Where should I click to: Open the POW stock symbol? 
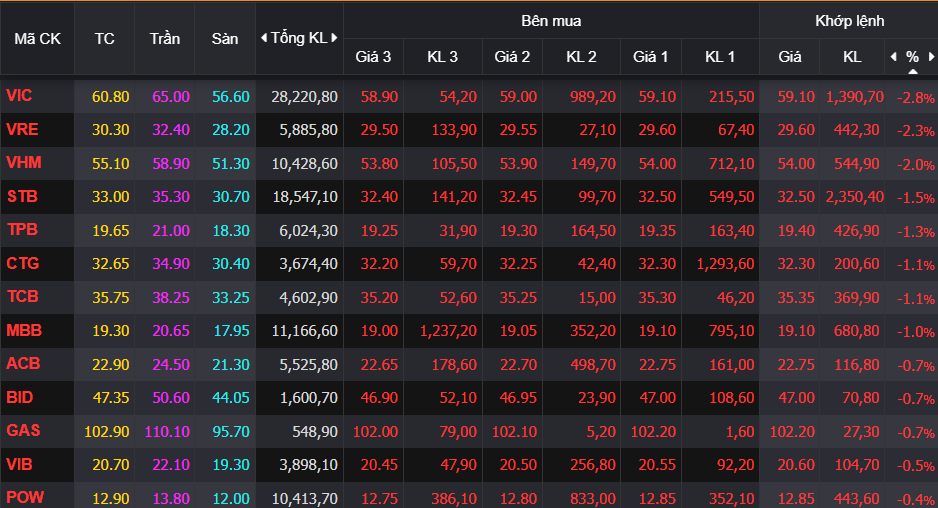[24, 498]
